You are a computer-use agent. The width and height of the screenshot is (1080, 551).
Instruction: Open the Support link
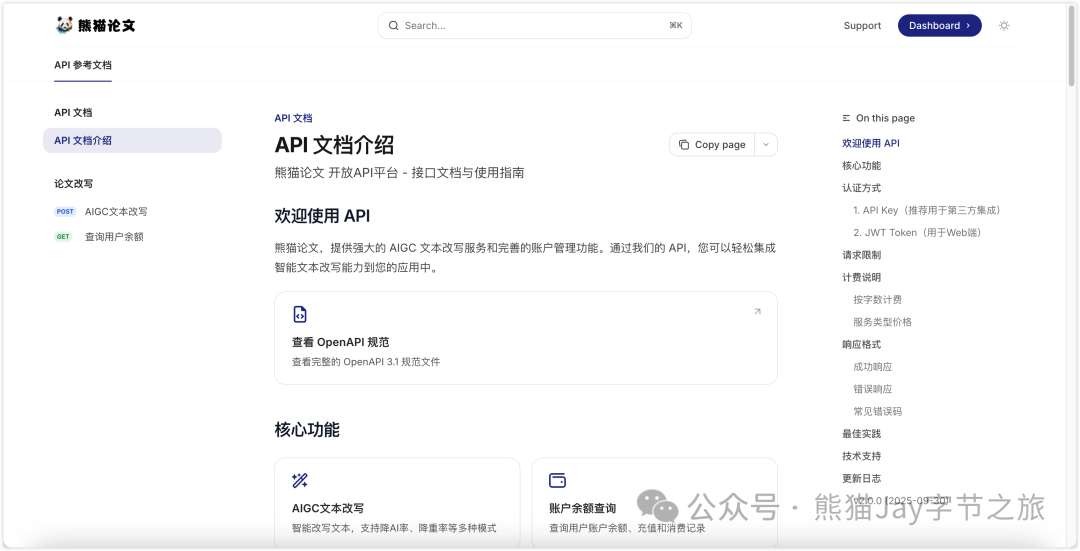tap(862, 25)
